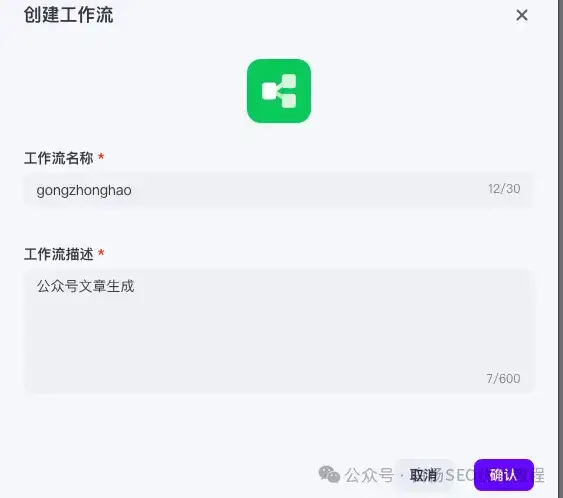Close the 创建工作流 dialog
The image size is (563, 498).
click(522, 15)
